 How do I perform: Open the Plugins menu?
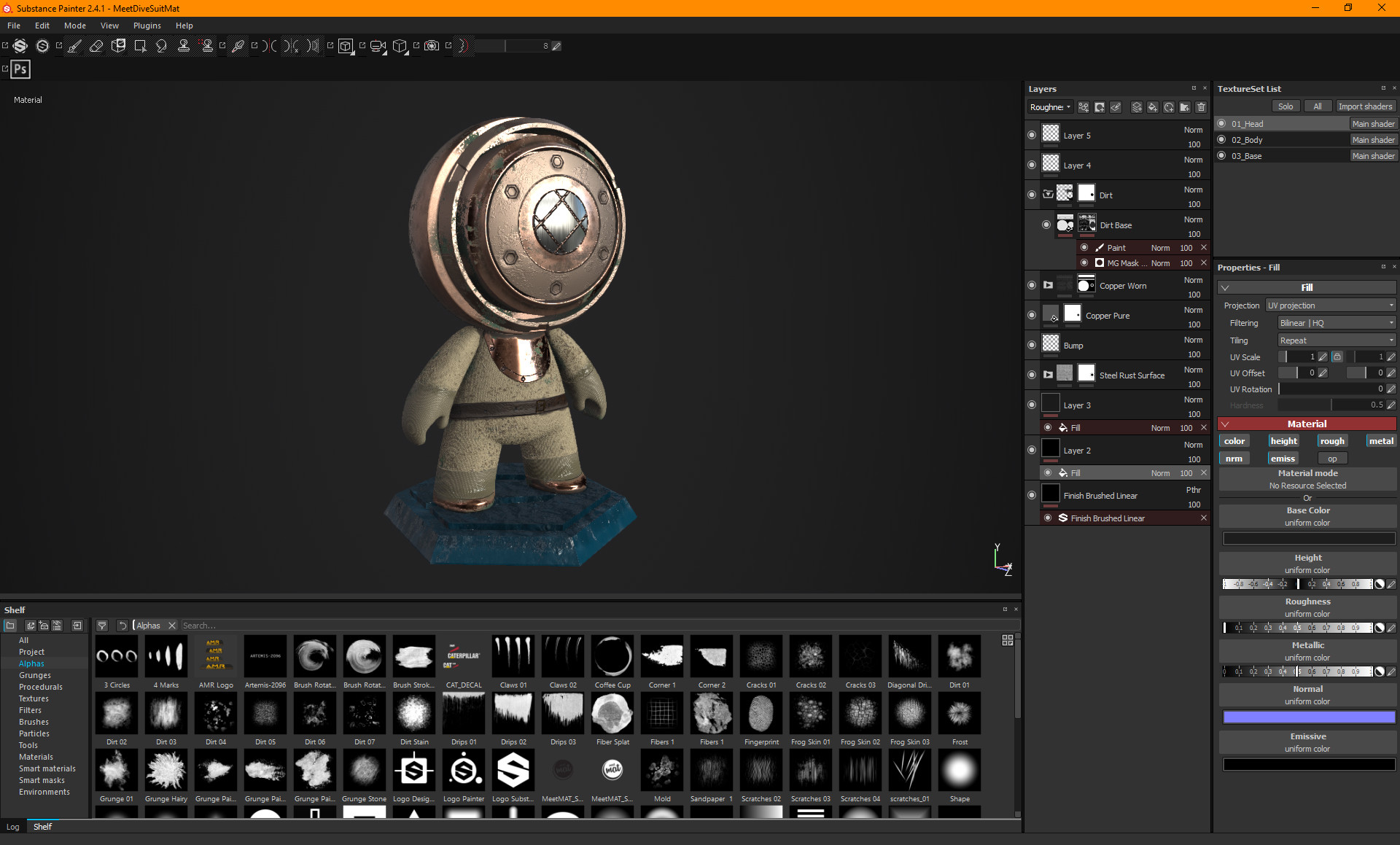(147, 26)
